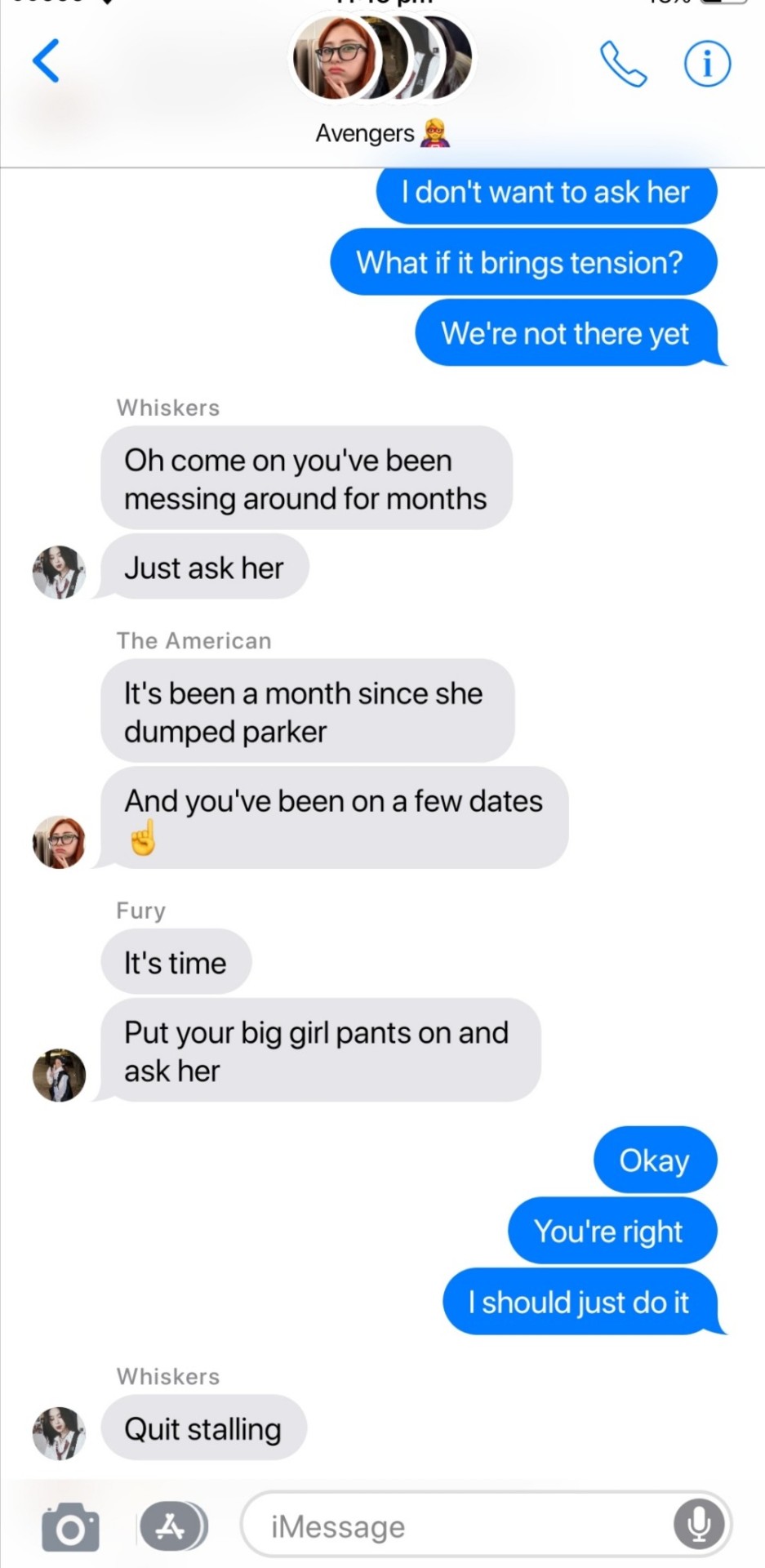Open group details via info icon
This screenshot has width=765, height=1568.
pyautogui.click(x=707, y=64)
